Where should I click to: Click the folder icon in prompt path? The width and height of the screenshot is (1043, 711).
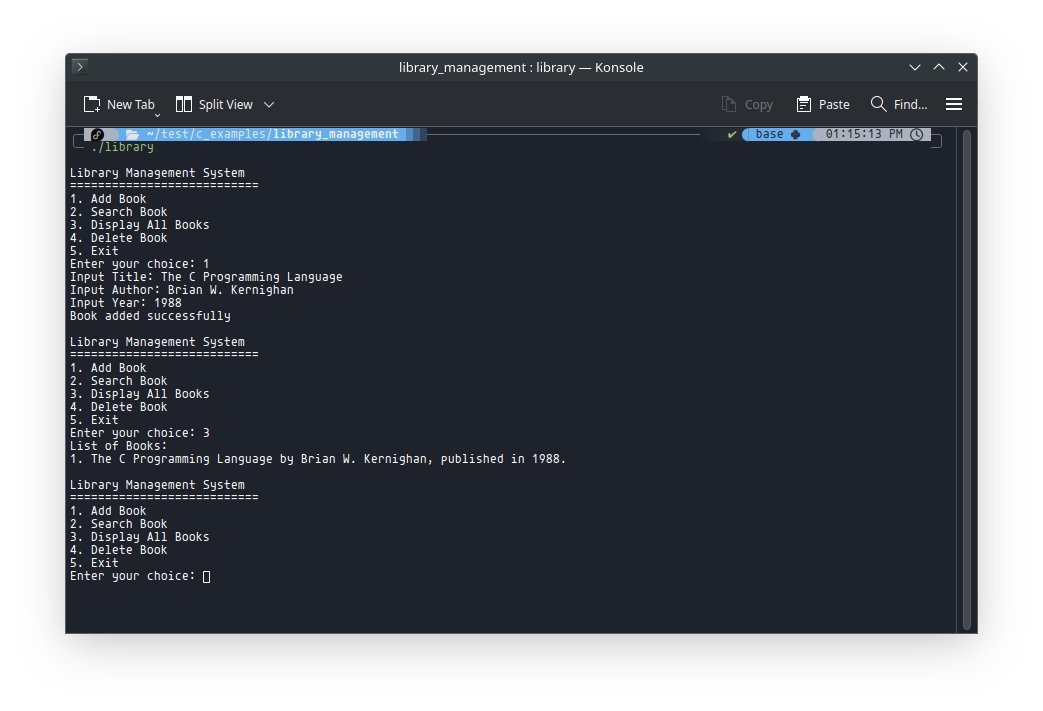click(132, 134)
